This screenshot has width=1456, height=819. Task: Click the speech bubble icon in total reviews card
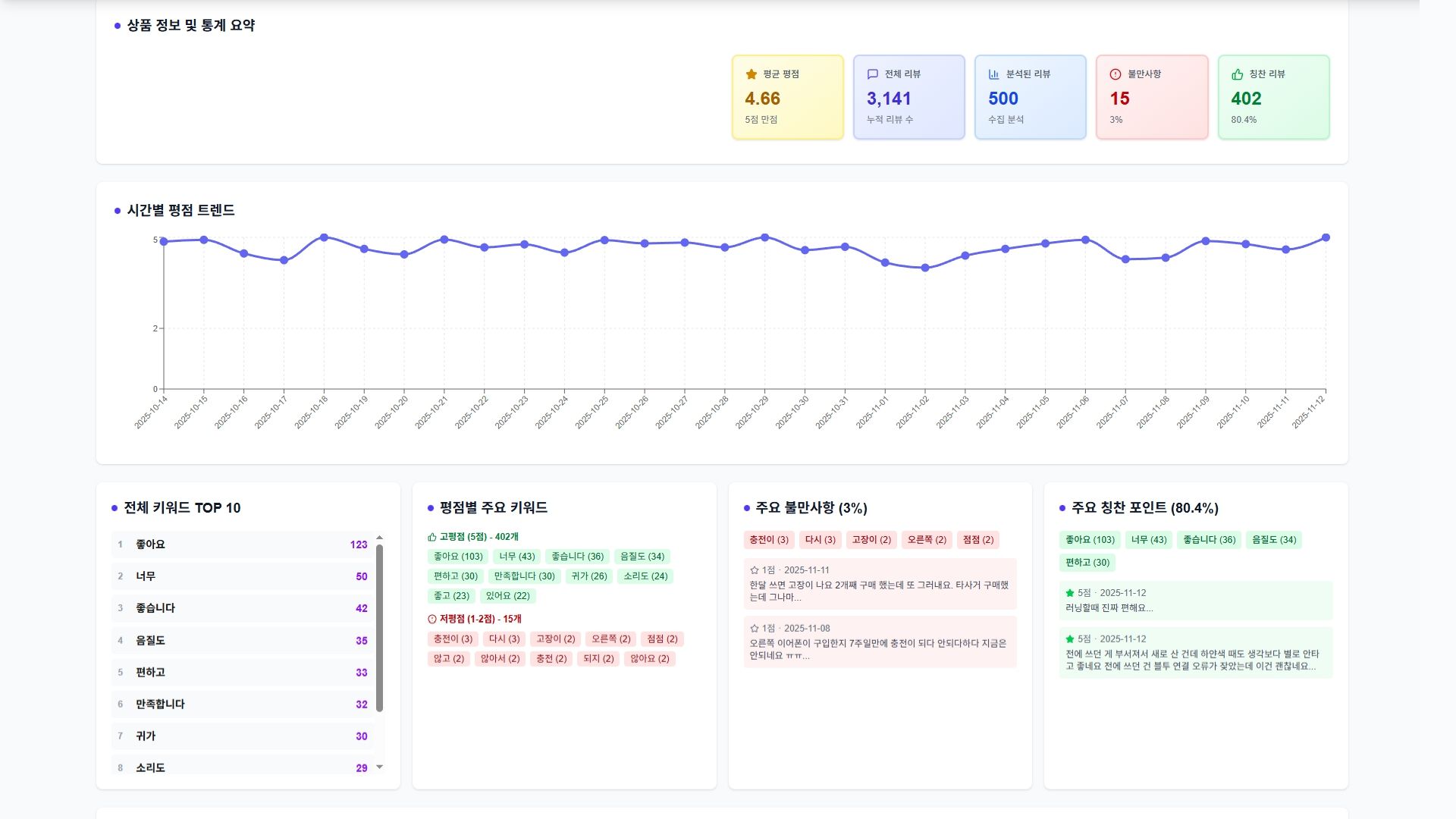click(873, 74)
